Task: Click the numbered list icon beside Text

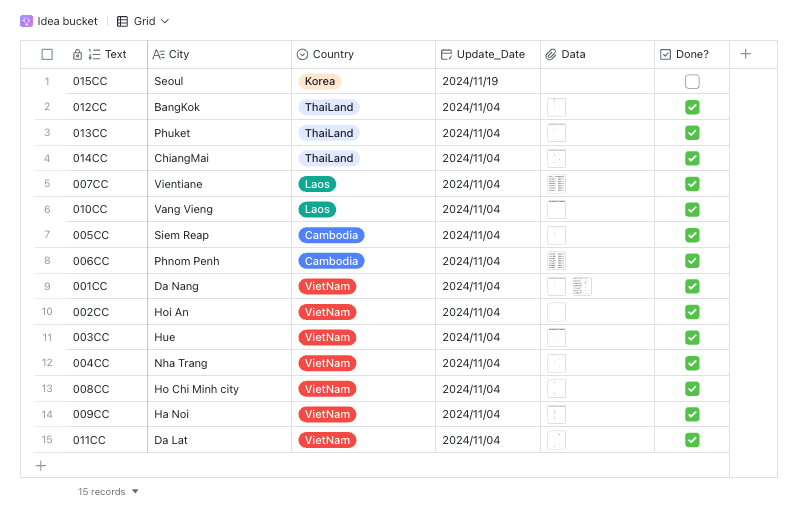Action: 94,54
